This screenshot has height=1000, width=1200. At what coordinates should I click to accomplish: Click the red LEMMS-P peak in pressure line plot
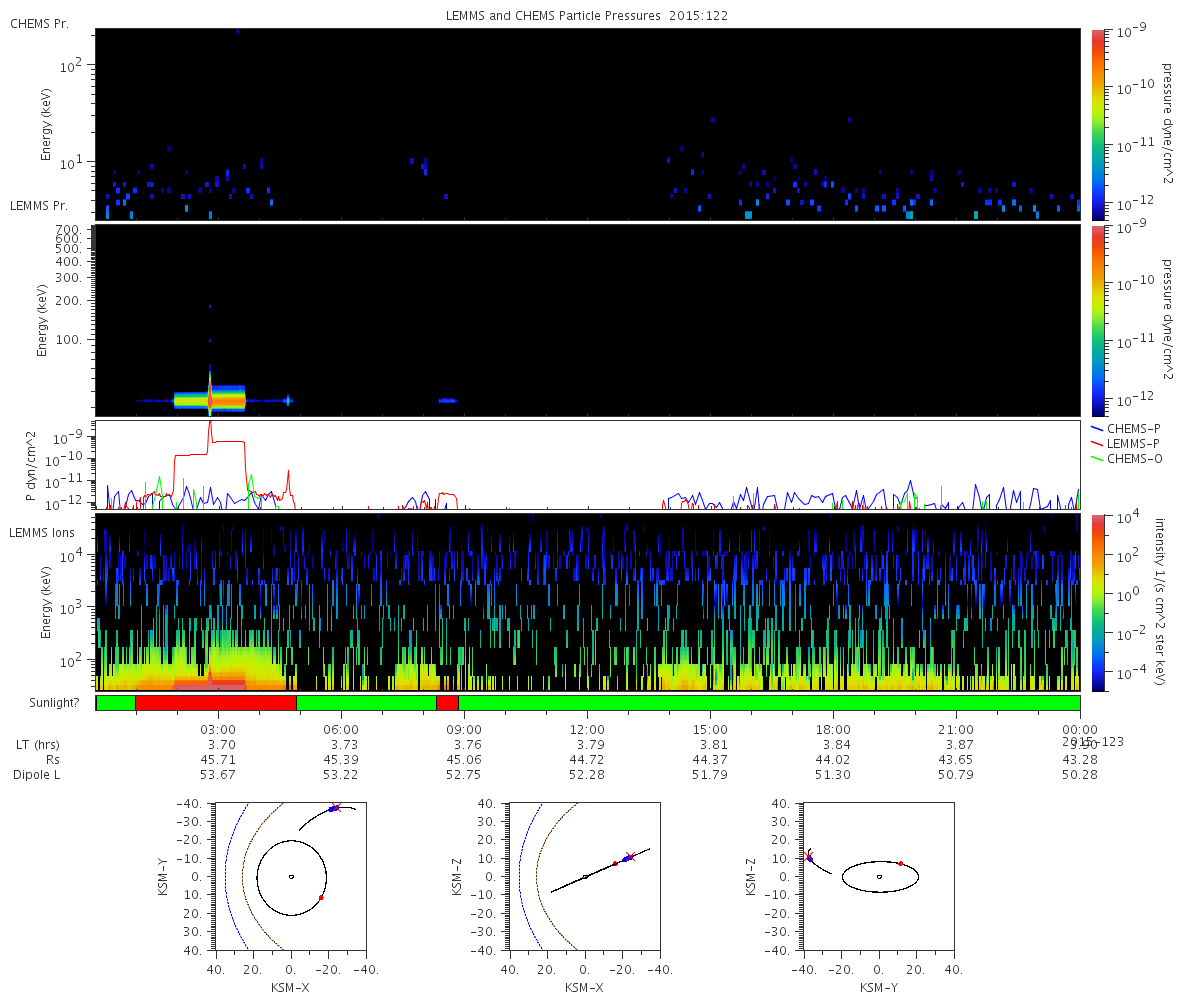(x=210, y=424)
